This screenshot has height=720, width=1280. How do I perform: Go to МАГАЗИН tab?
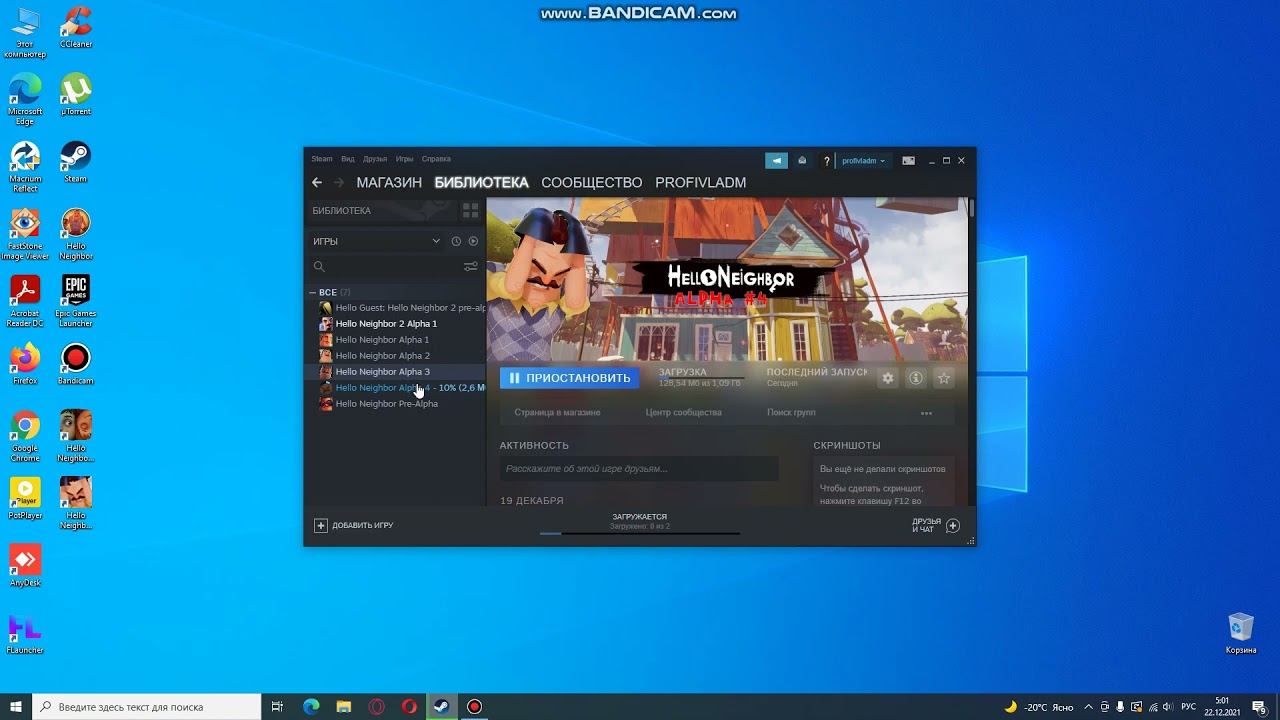[389, 183]
